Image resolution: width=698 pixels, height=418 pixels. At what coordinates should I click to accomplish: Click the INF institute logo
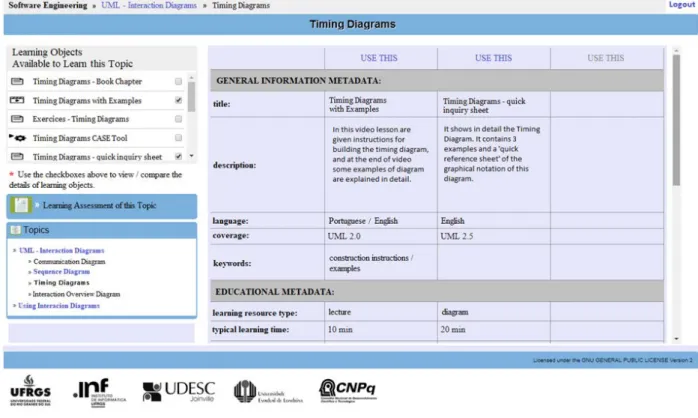tap(99, 393)
